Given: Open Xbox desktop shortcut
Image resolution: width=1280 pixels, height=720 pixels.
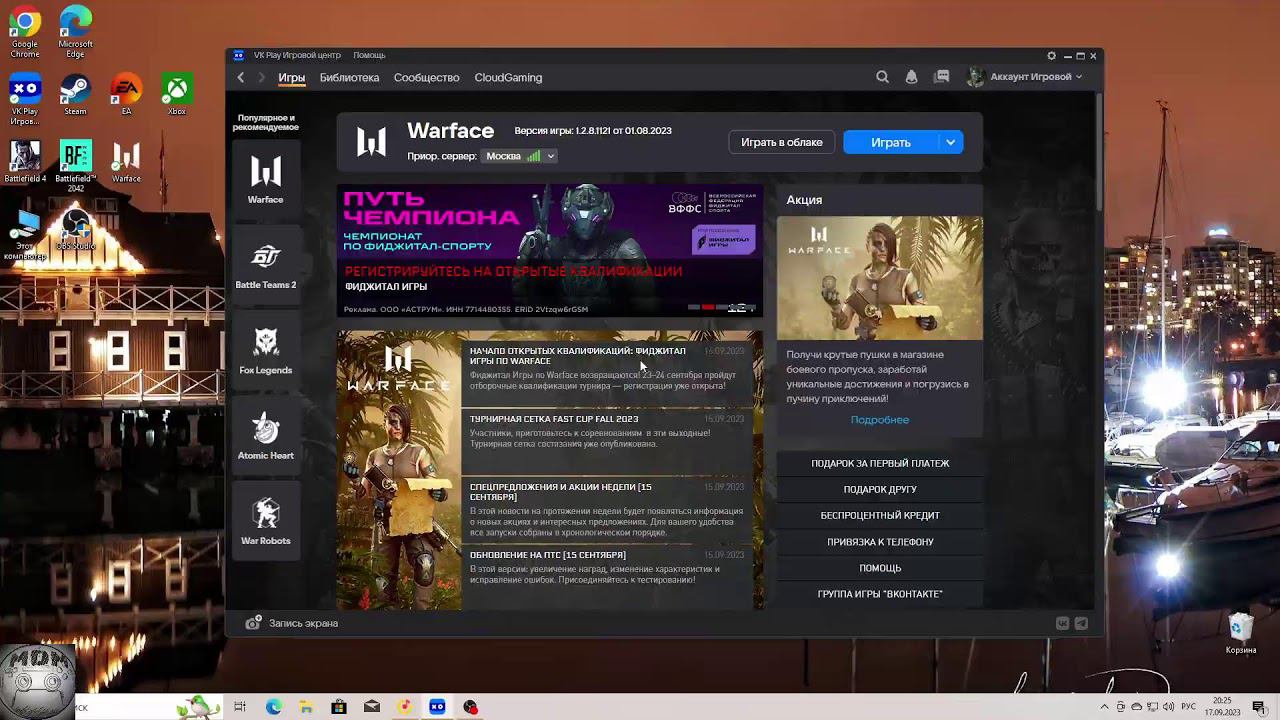Looking at the screenshot, I should tap(177, 94).
